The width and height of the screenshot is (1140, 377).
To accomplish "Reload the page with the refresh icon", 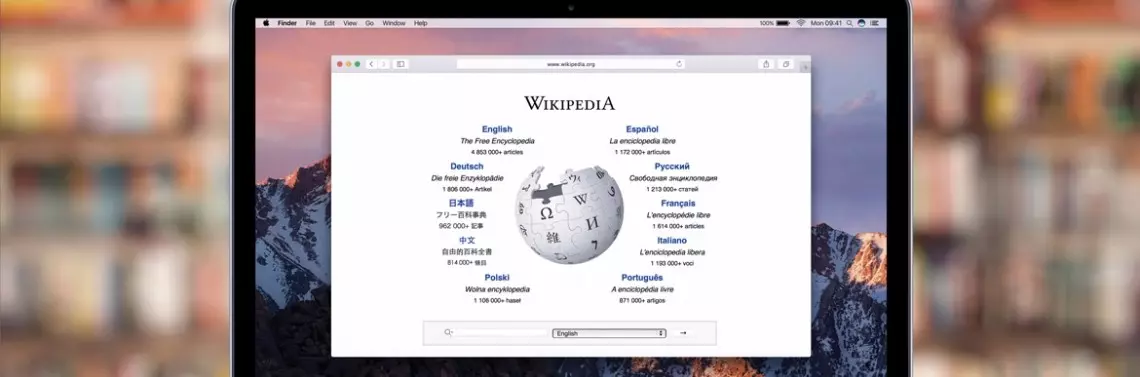I will click(679, 64).
